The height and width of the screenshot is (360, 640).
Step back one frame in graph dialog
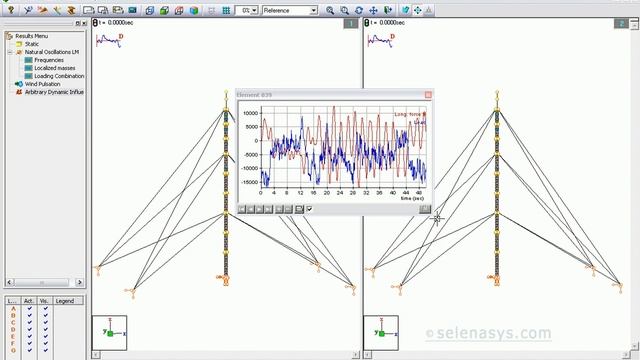coord(251,209)
